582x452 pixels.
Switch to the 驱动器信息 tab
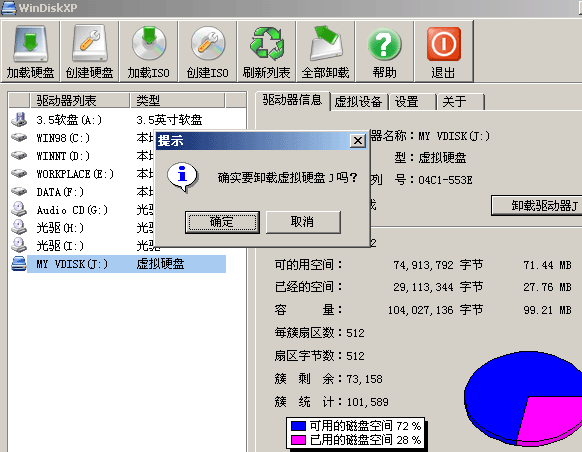pos(292,100)
